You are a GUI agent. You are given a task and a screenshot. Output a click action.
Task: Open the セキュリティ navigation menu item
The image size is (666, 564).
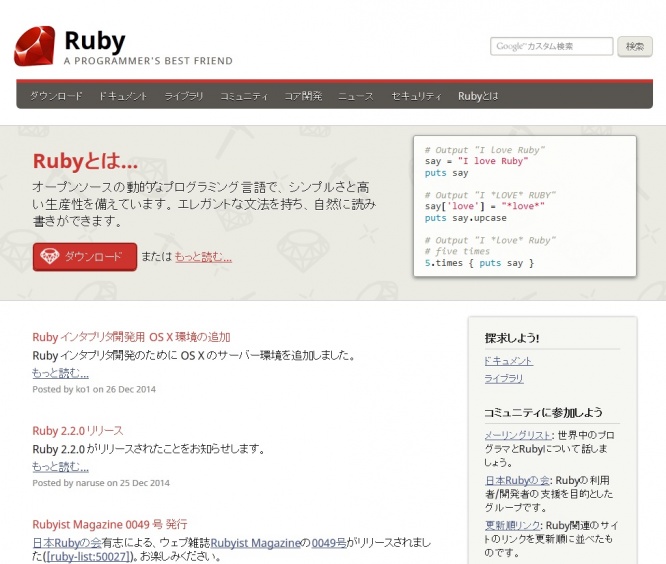tap(416, 96)
